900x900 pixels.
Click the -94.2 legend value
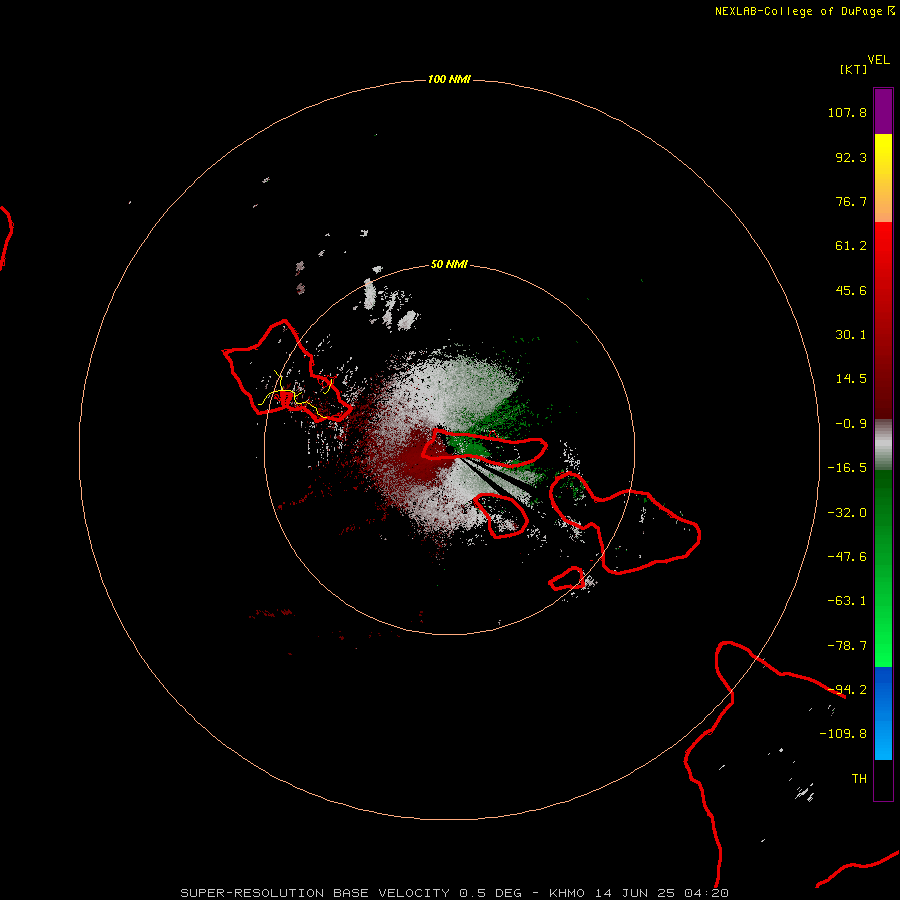click(x=847, y=689)
